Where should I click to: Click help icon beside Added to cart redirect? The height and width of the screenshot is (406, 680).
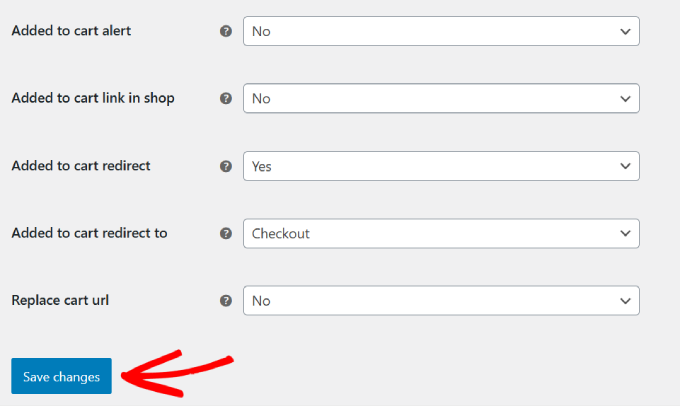pos(225,166)
